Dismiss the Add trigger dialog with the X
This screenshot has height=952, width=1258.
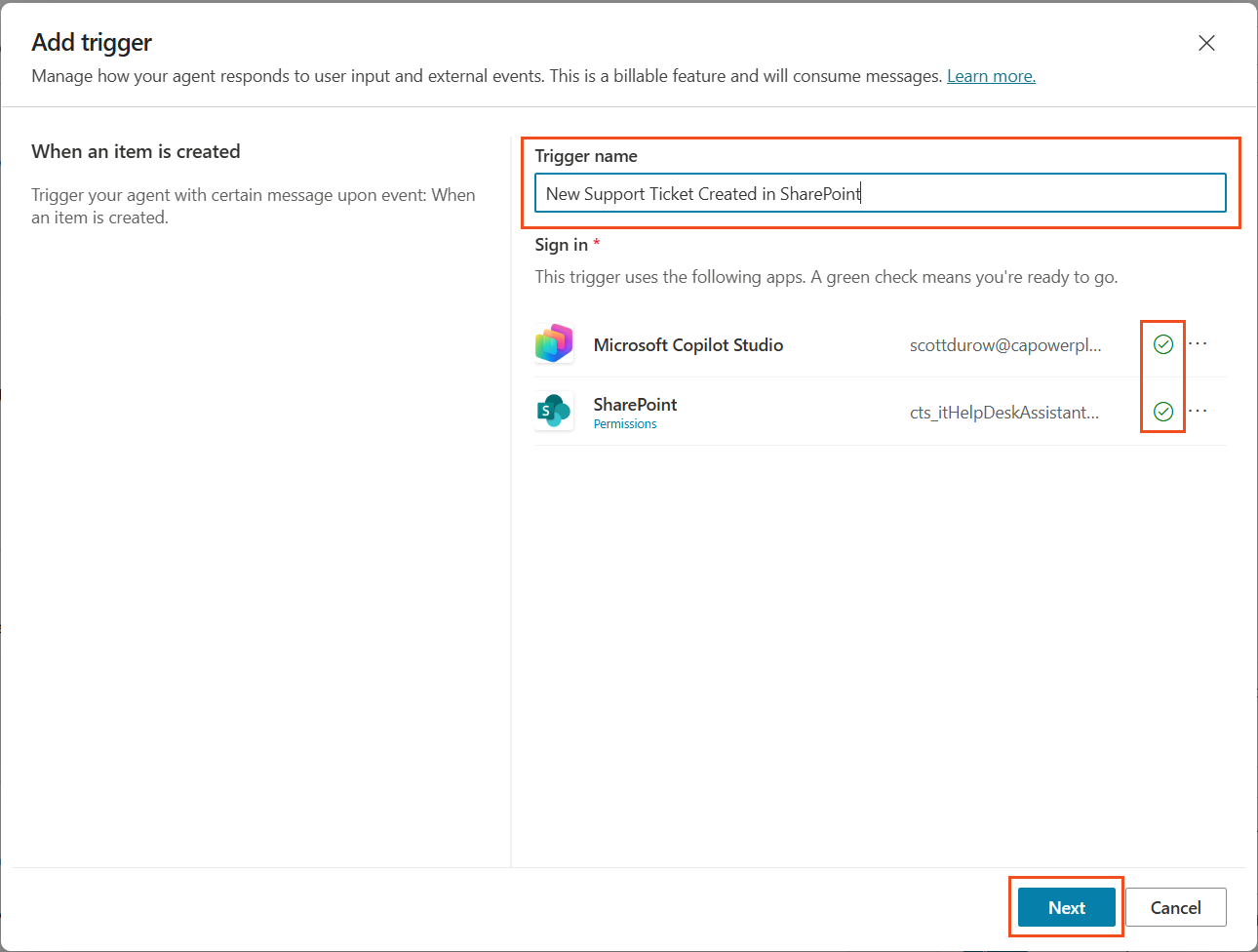pyautogui.click(x=1206, y=43)
